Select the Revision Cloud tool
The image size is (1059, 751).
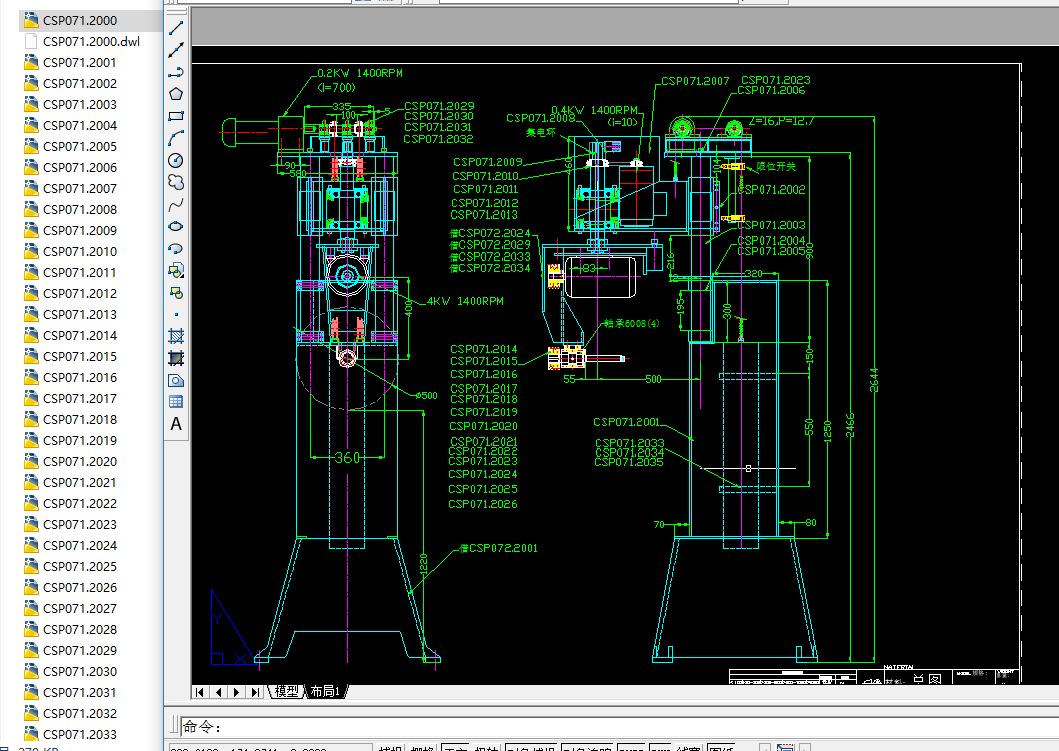click(176, 182)
